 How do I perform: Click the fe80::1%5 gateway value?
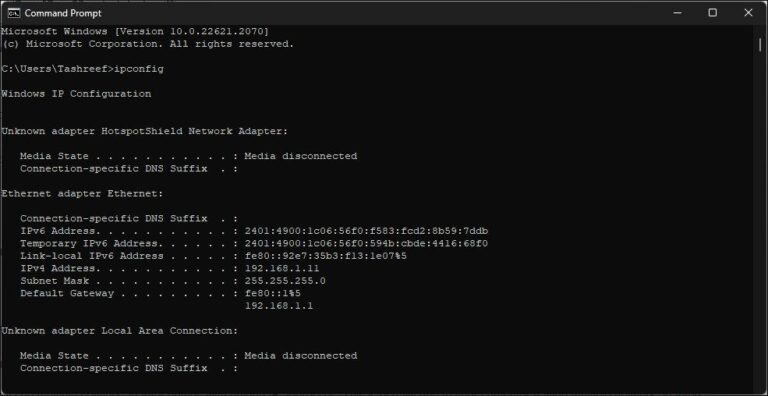point(273,294)
